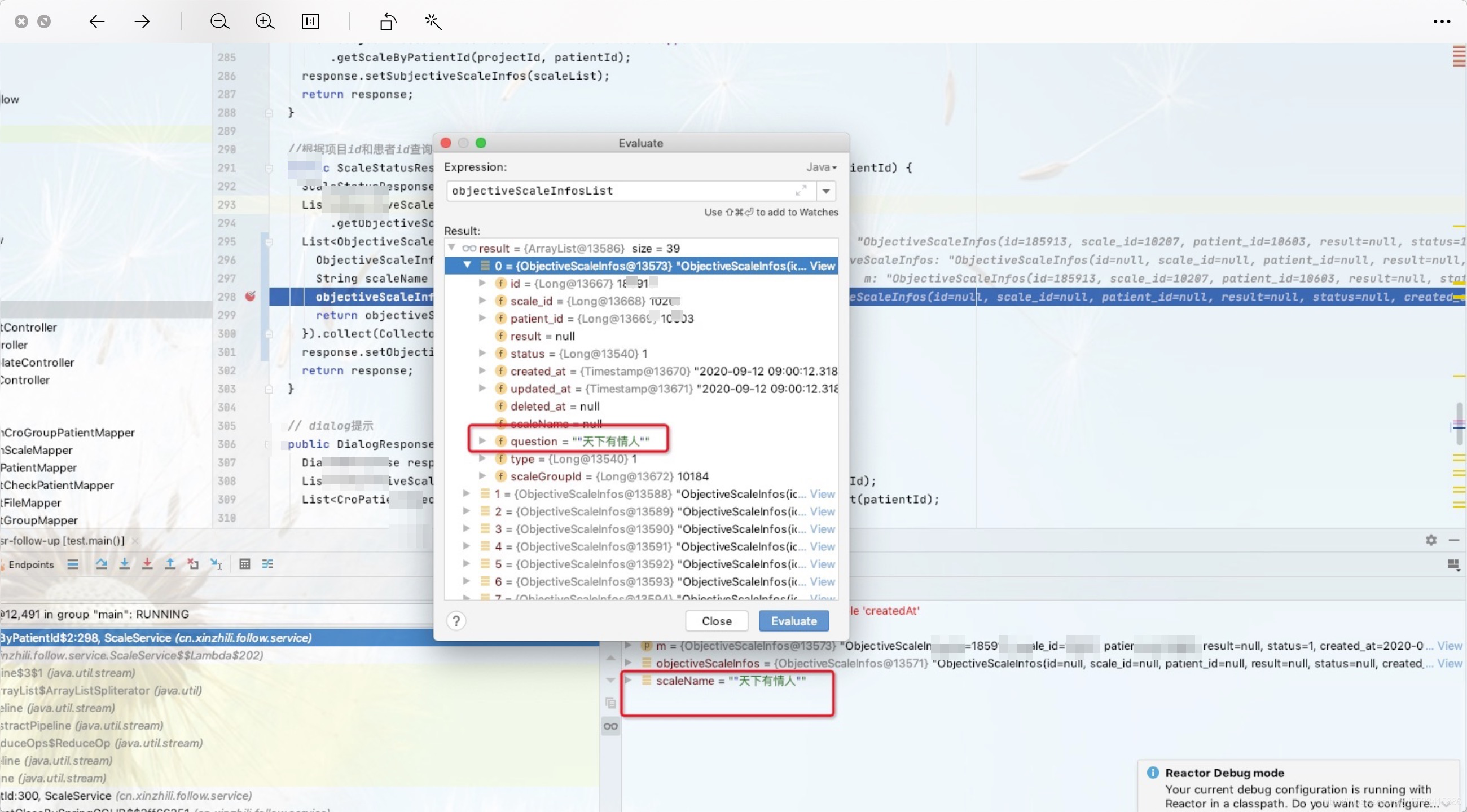
Task: Move frame up with Variables panel up arrow
Action: coord(610,658)
